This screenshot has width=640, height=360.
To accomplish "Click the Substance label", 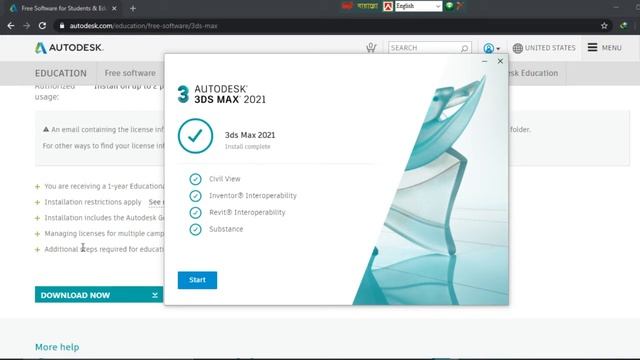I will click(x=226, y=229).
